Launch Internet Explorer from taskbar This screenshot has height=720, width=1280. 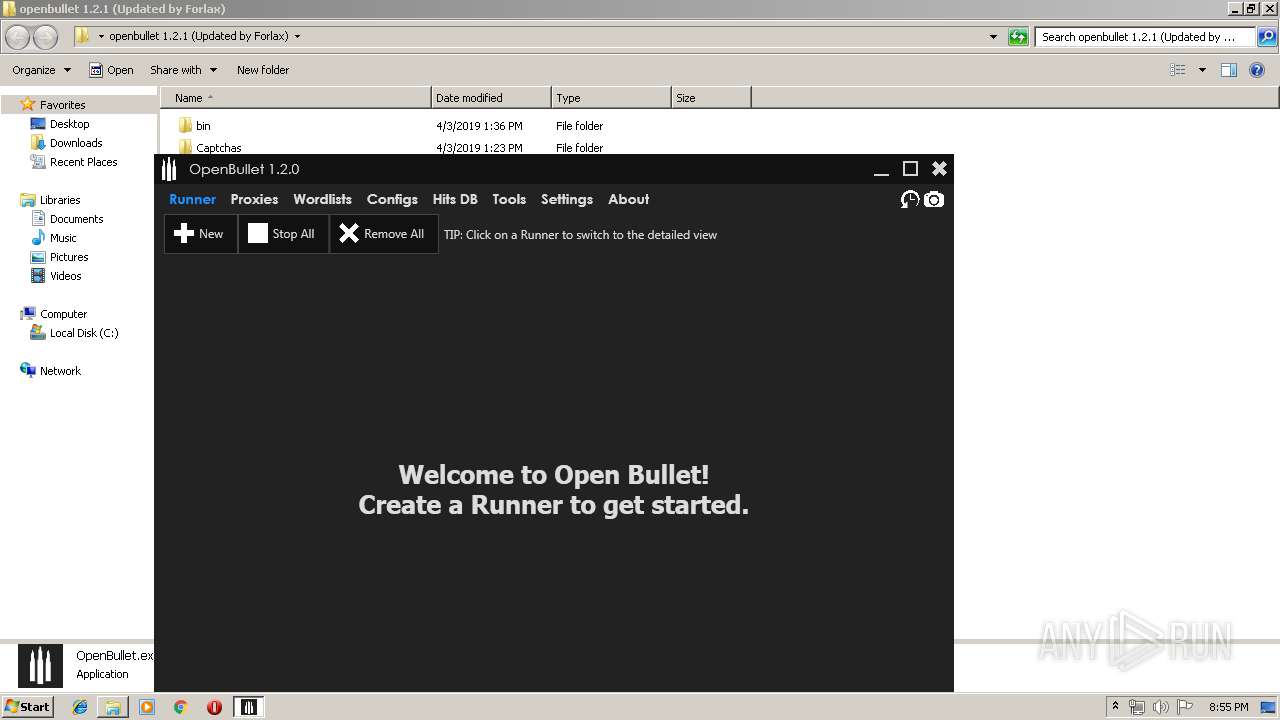[x=80, y=707]
